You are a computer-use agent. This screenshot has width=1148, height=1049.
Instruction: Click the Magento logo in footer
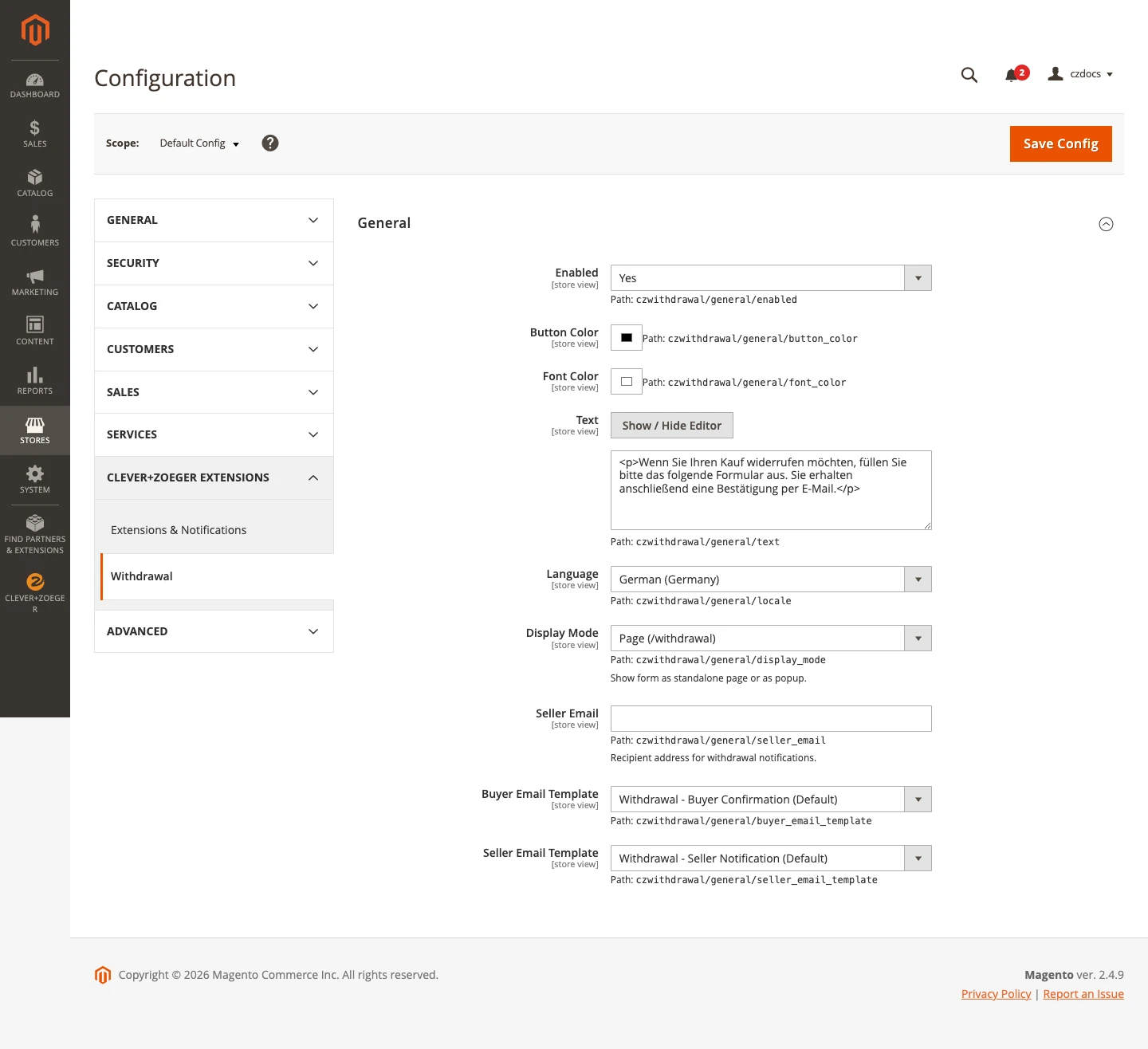point(103,975)
